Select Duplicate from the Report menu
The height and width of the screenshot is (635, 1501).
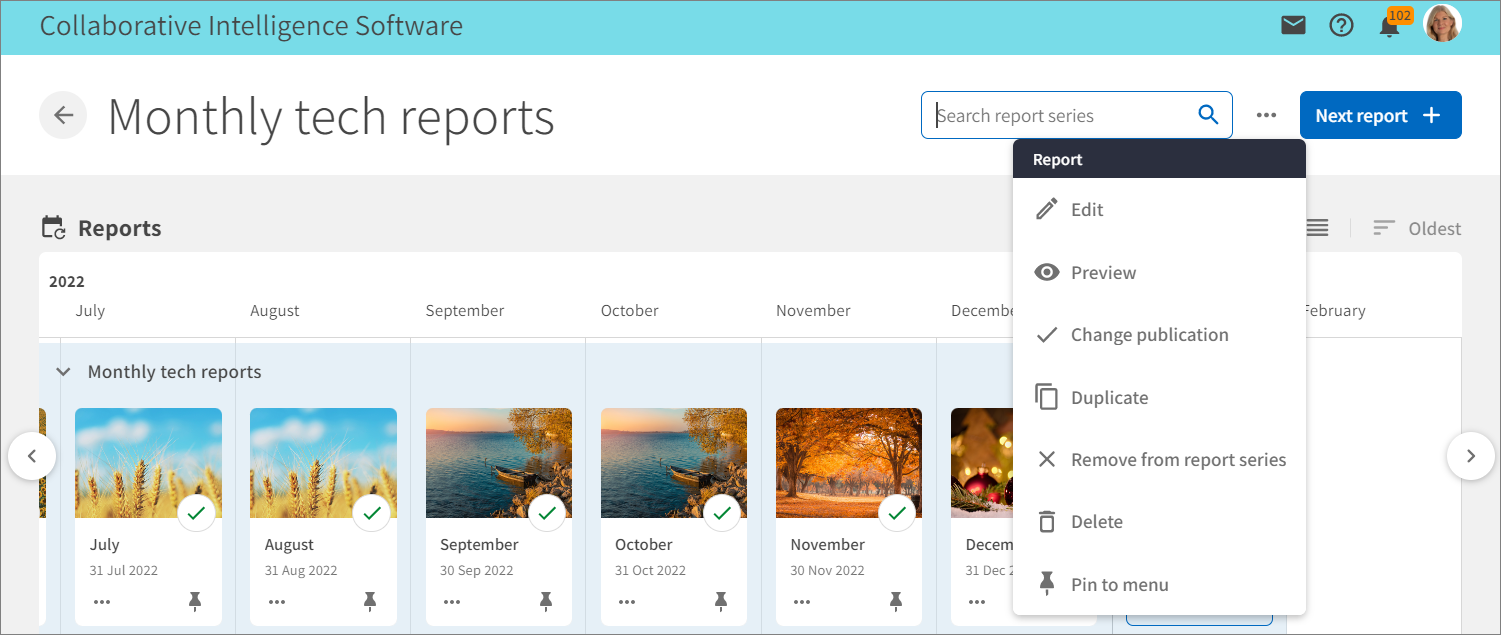pos(1109,397)
